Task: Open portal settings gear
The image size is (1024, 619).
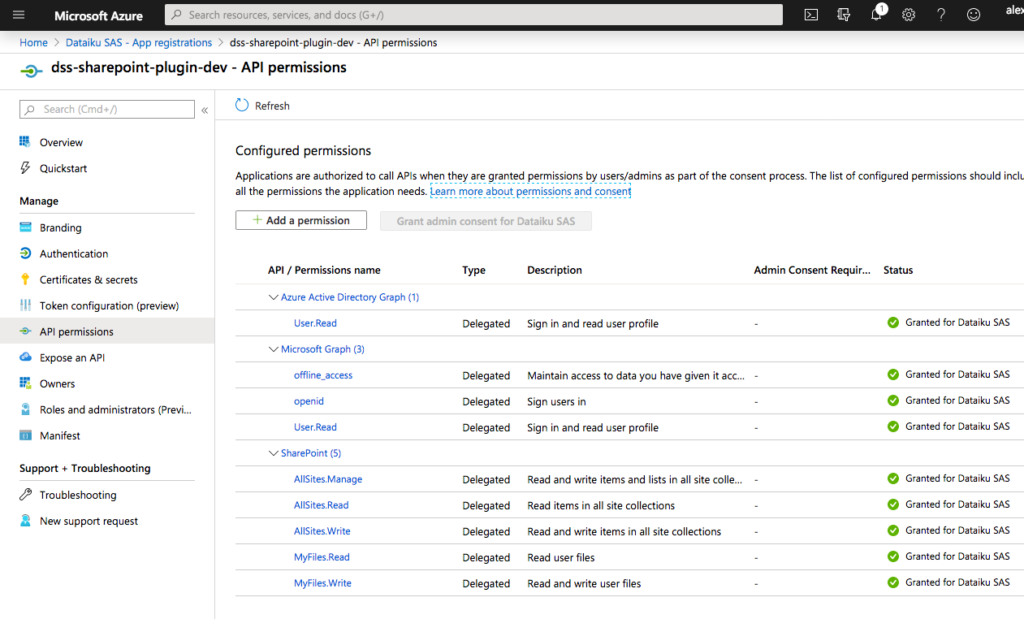Action: 907,14
